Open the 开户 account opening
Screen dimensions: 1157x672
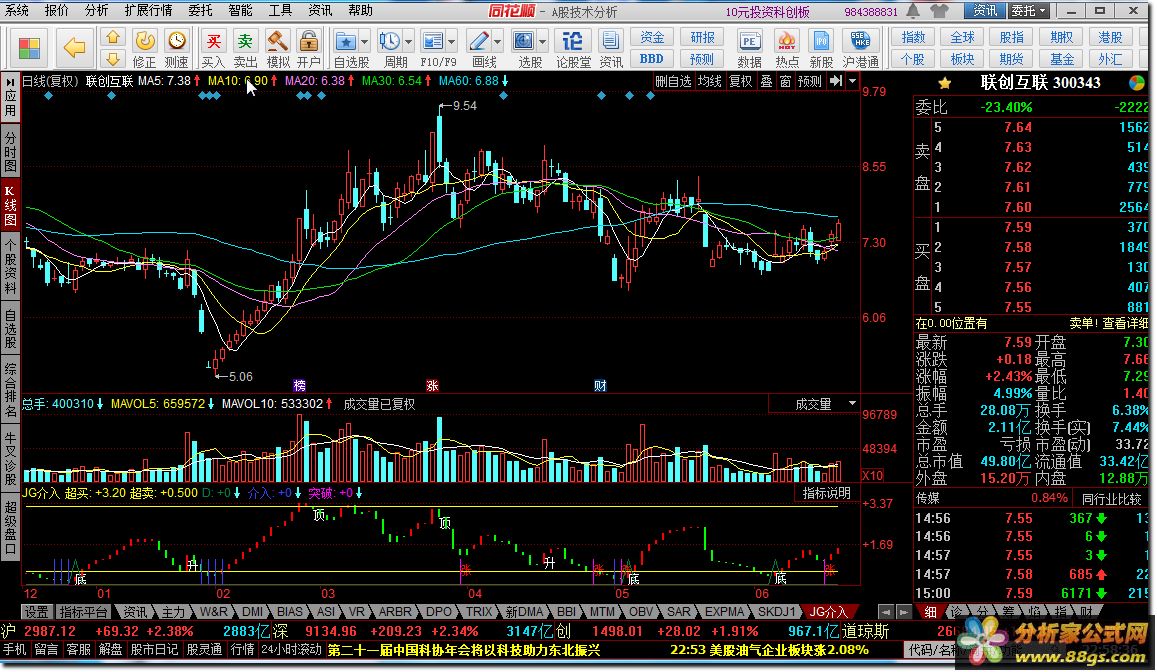(x=308, y=49)
